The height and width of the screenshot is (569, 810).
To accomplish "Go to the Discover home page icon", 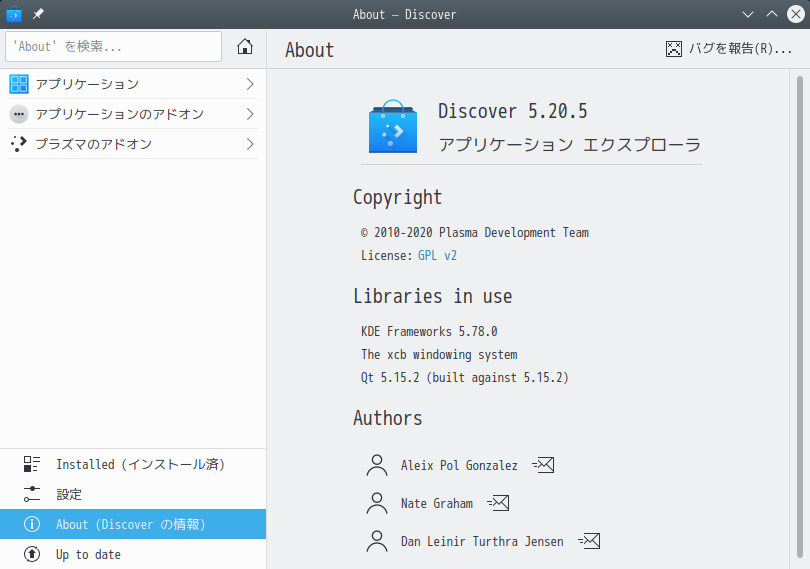I will (245, 47).
